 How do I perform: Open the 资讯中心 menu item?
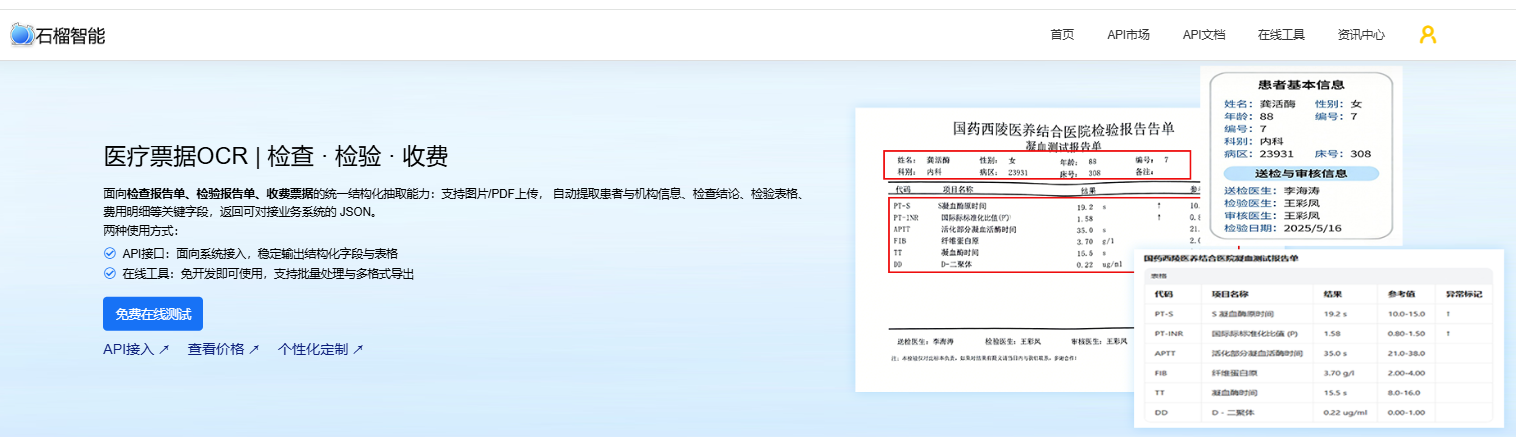point(1361,35)
